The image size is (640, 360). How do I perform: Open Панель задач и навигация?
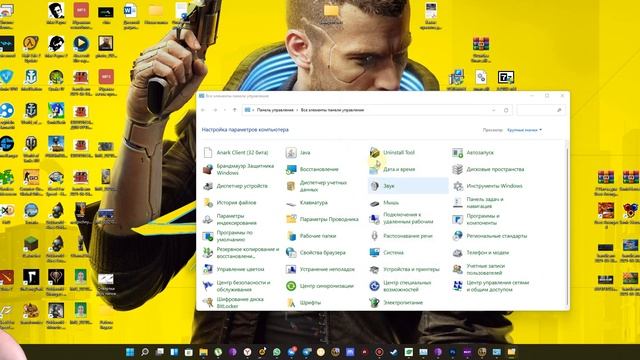(478, 203)
